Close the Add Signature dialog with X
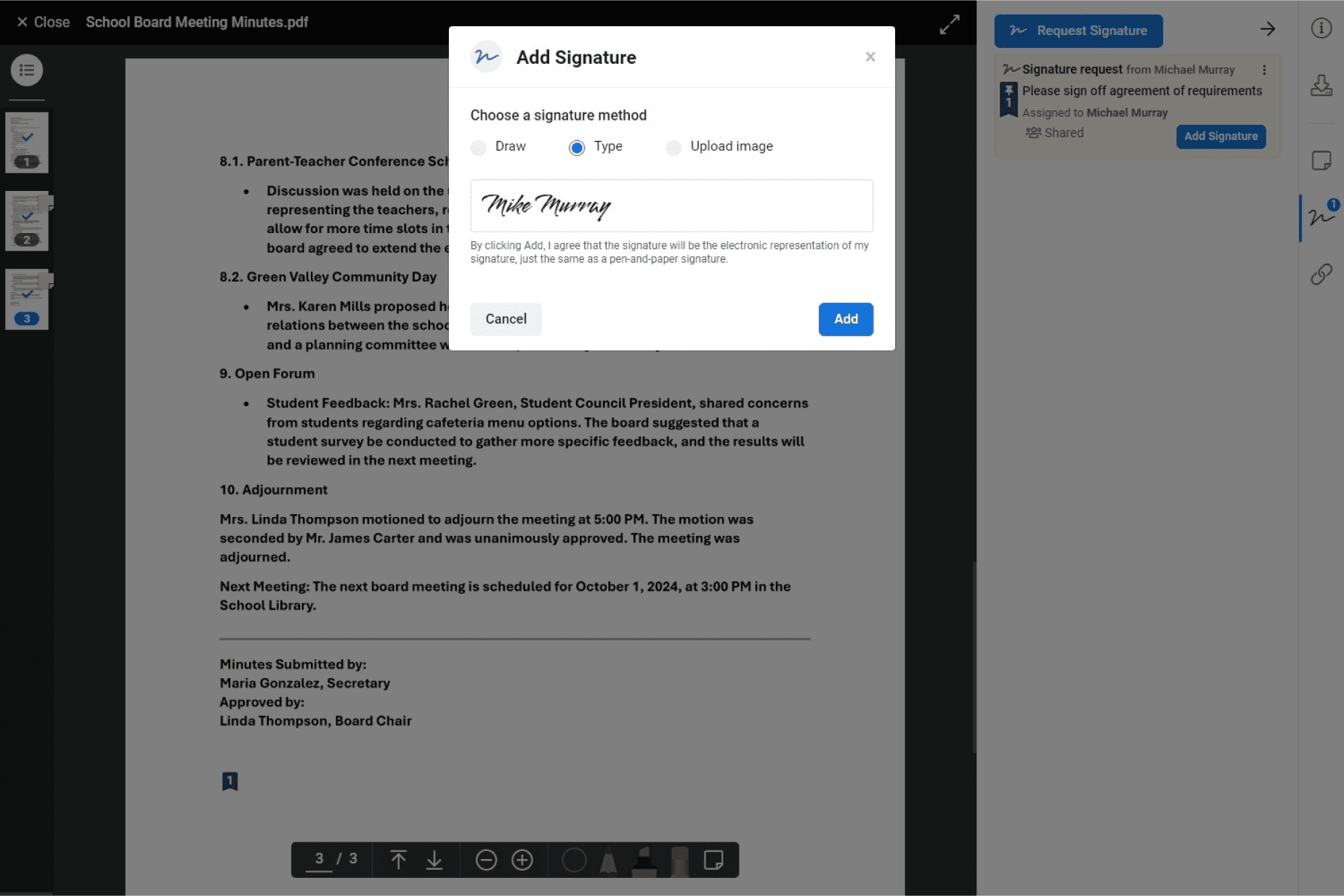 tap(870, 57)
